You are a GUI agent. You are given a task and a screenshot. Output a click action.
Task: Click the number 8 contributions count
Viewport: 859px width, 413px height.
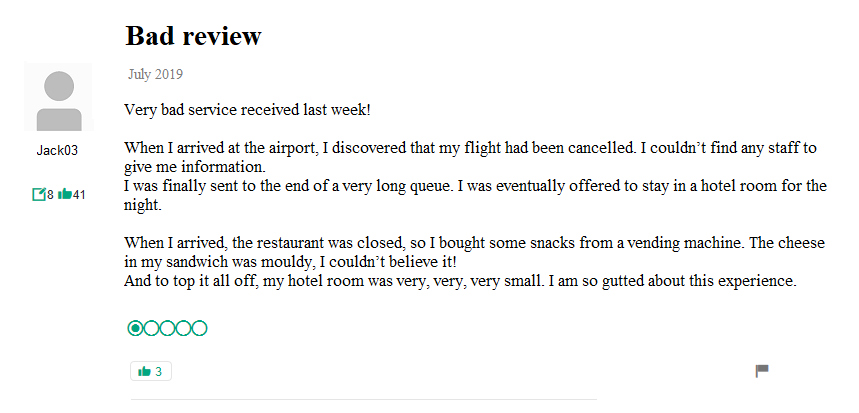coord(50,194)
